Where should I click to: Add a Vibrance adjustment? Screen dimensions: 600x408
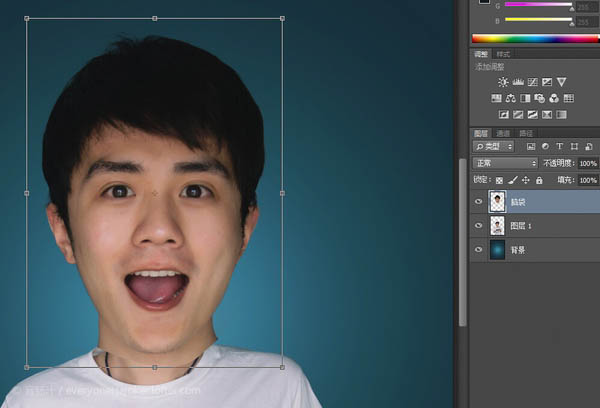[561, 82]
